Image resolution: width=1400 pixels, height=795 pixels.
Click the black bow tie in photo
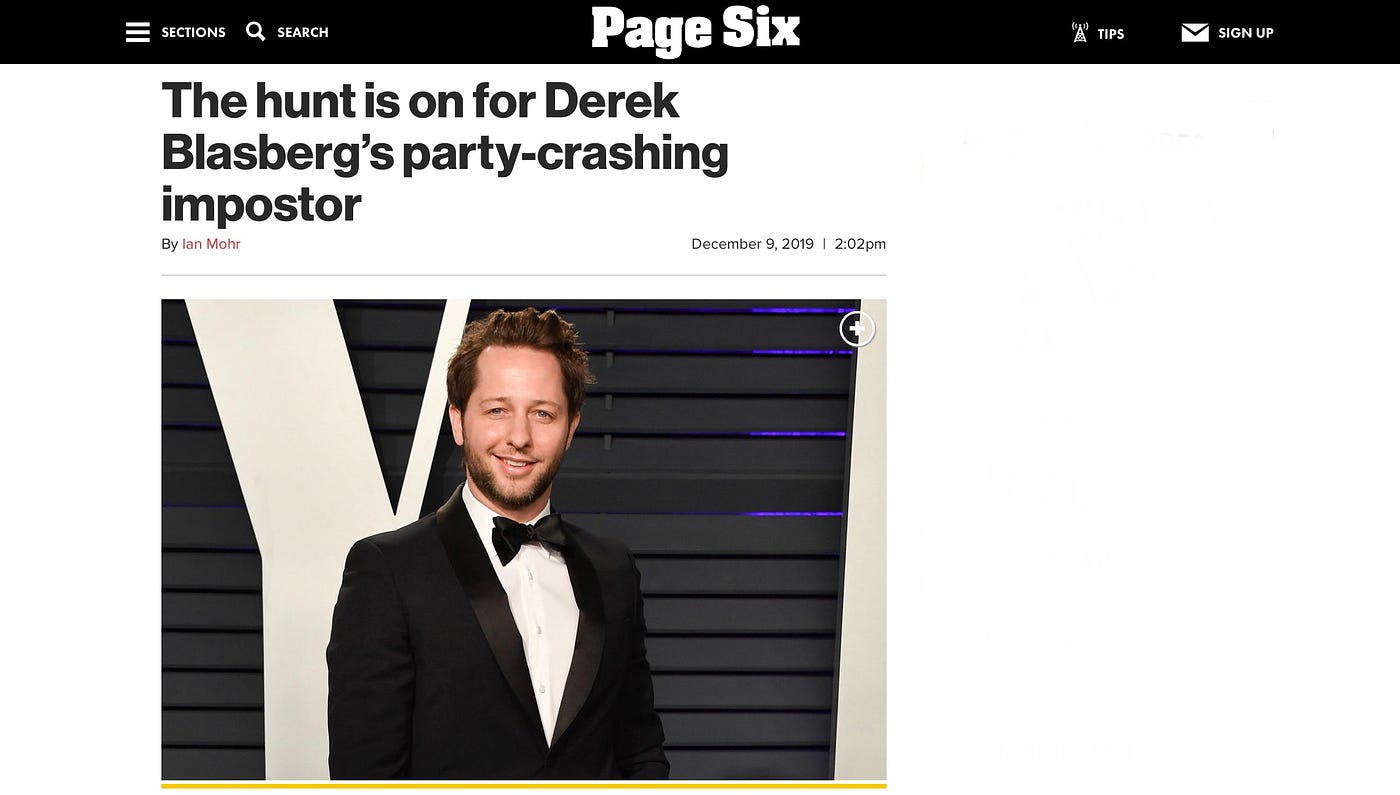(x=528, y=537)
